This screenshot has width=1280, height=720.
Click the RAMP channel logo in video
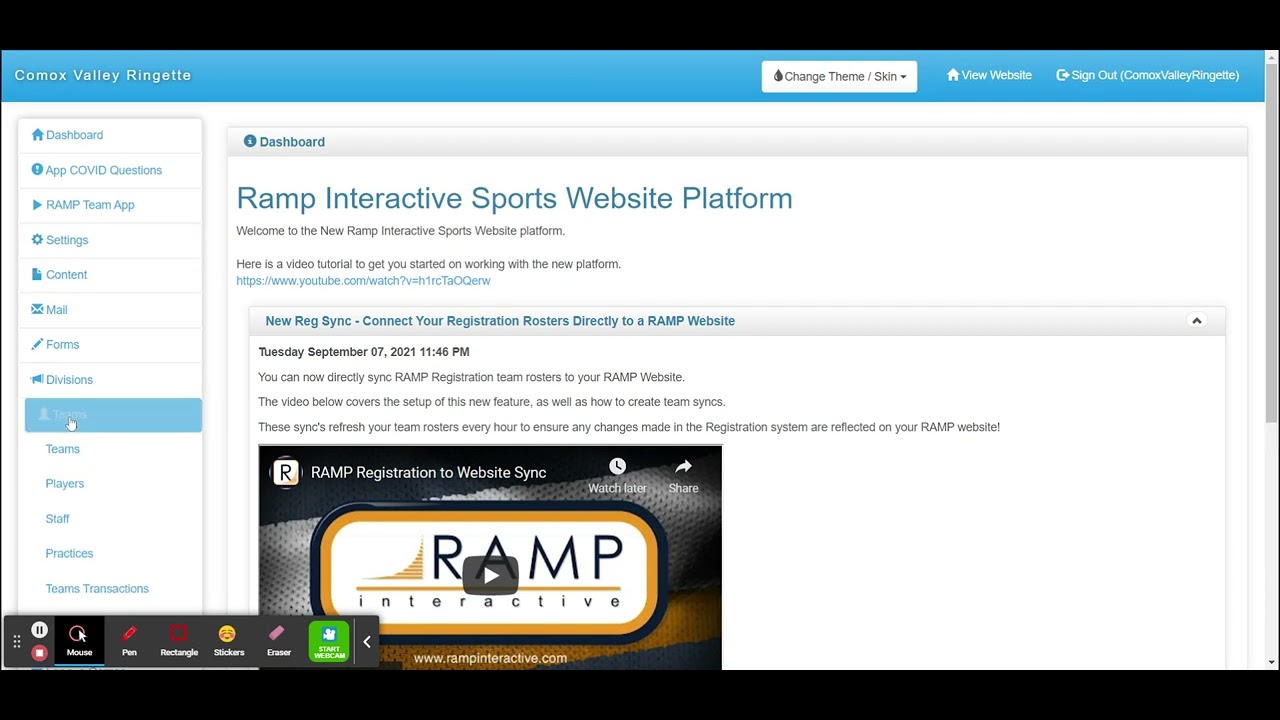[x=286, y=472]
